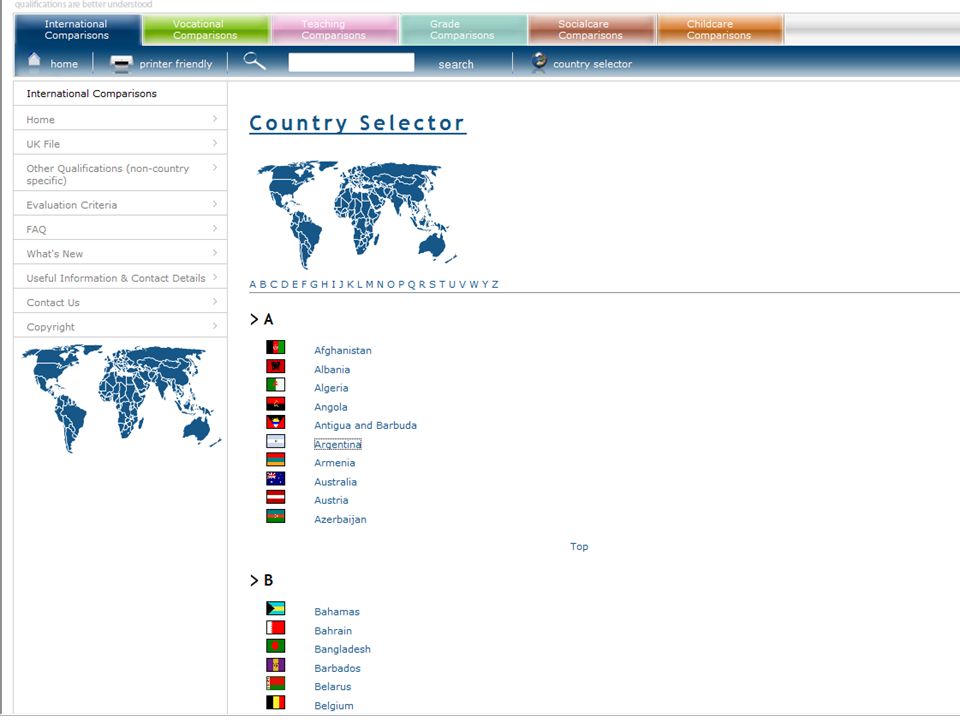The height and width of the screenshot is (720, 960).
Task: Click the Country Selector heading
Action: 358,123
